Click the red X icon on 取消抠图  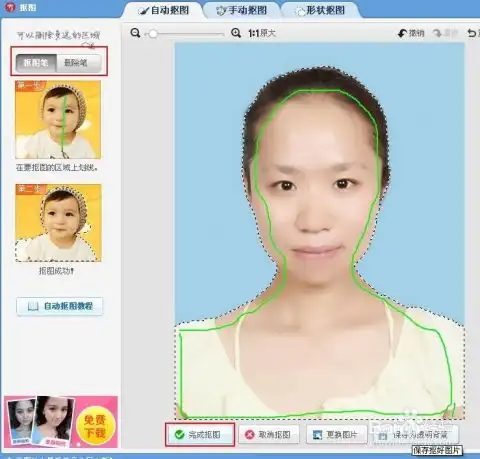click(x=250, y=434)
